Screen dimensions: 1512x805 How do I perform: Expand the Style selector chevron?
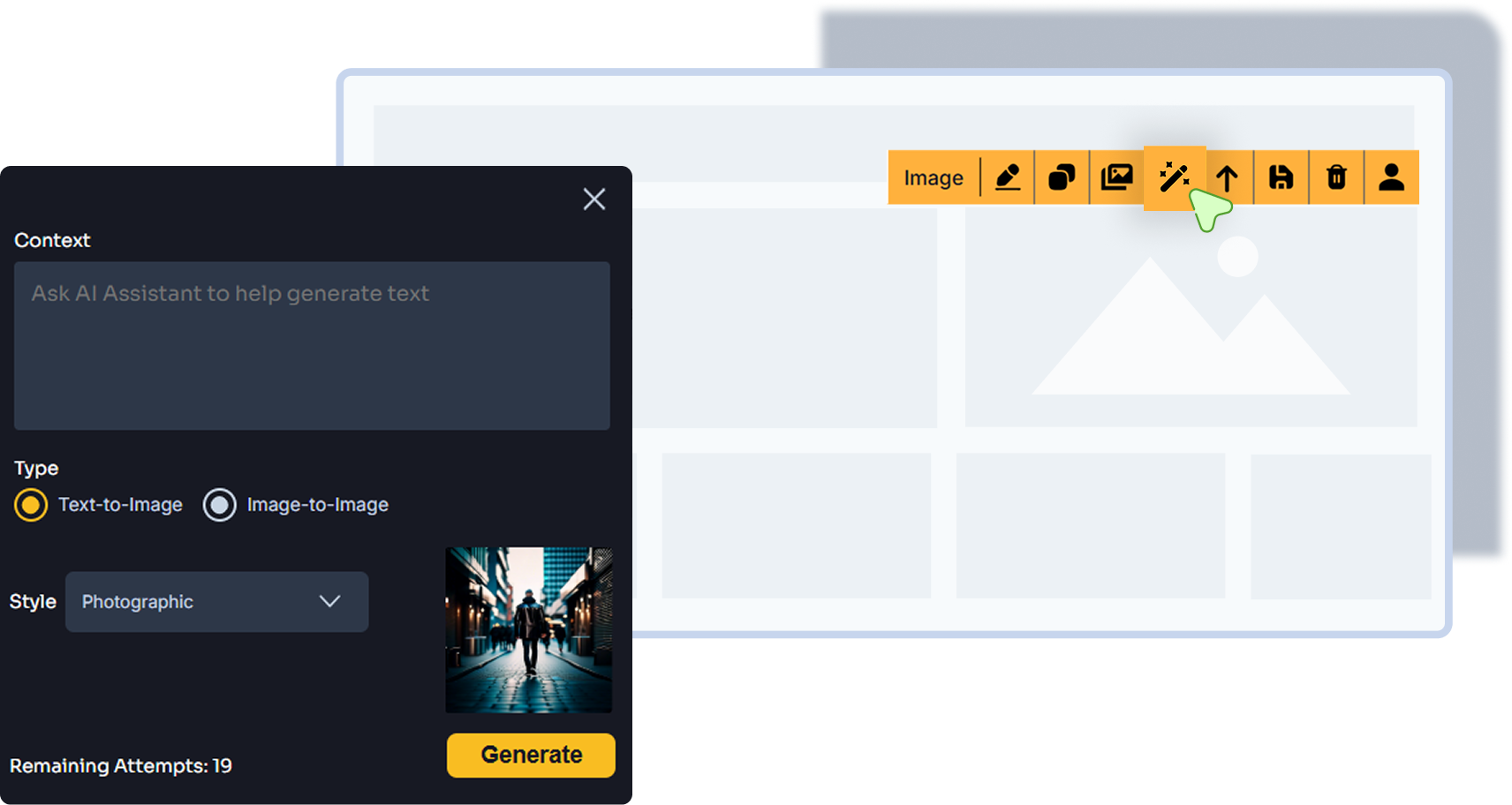[330, 601]
